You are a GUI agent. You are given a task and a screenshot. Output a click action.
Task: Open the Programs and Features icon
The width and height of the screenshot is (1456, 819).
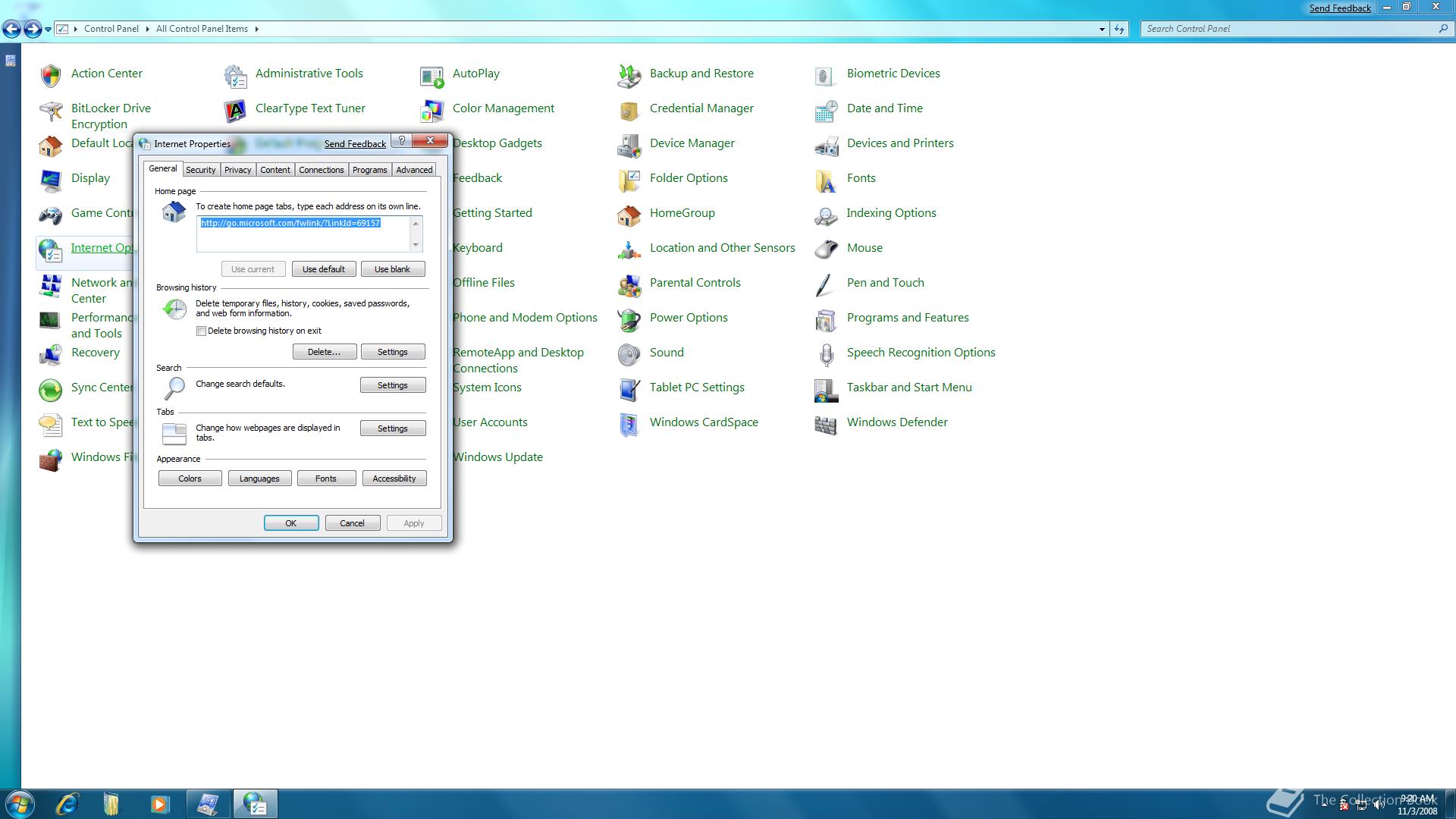pyautogui.click(x=827, y=320)
